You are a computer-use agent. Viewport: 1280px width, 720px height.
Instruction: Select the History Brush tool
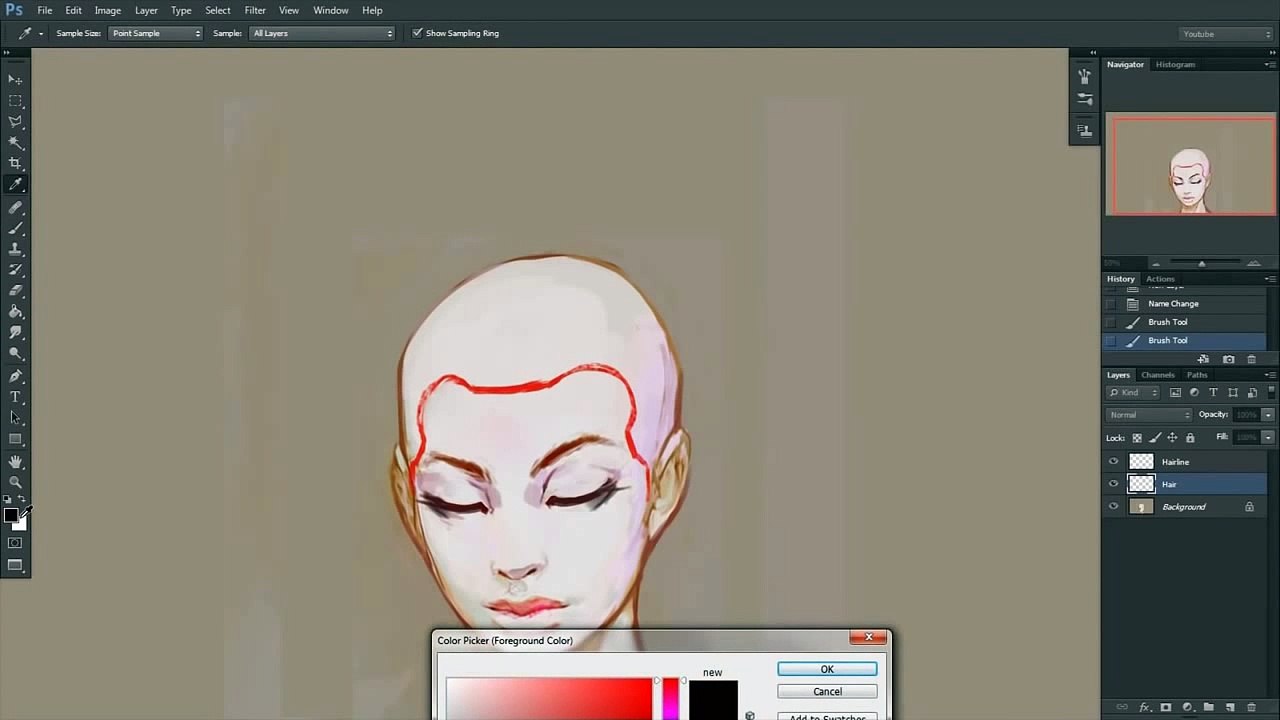(15, 270)
